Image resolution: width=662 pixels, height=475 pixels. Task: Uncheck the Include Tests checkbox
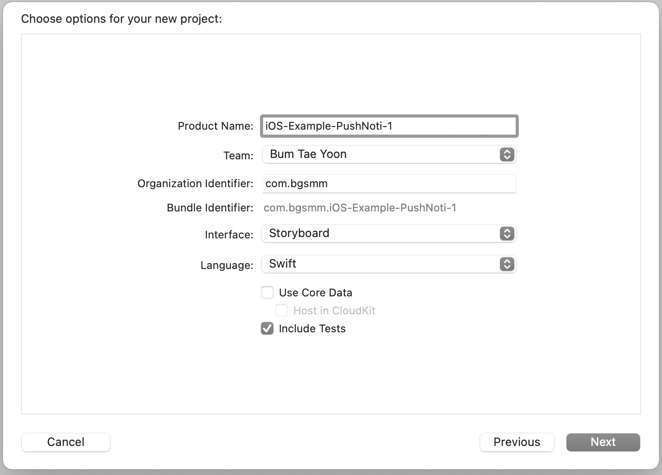point(267,328)
